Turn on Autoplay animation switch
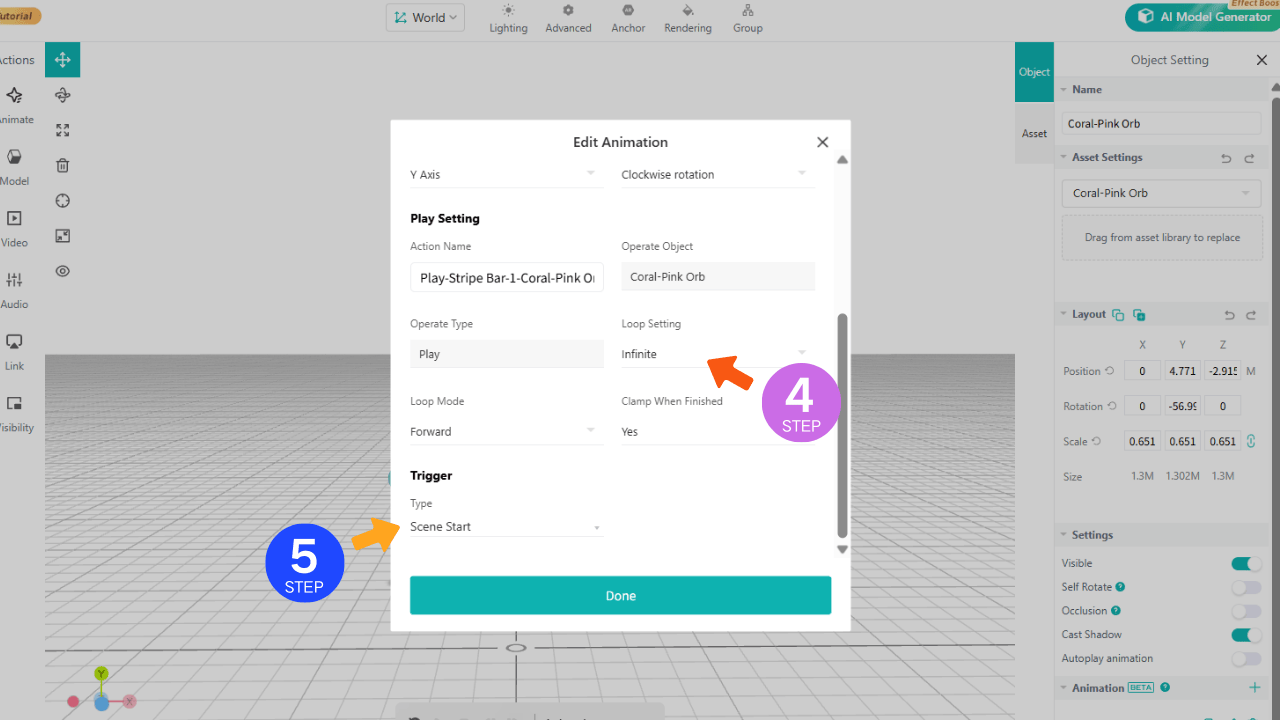The image size is (1280, 720). point(1245,659)
